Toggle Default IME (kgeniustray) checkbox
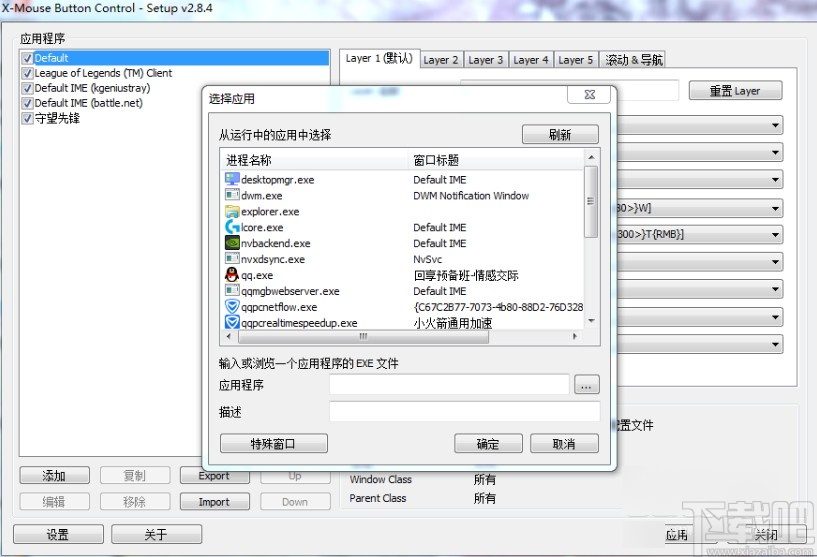 tap(28, 88)
